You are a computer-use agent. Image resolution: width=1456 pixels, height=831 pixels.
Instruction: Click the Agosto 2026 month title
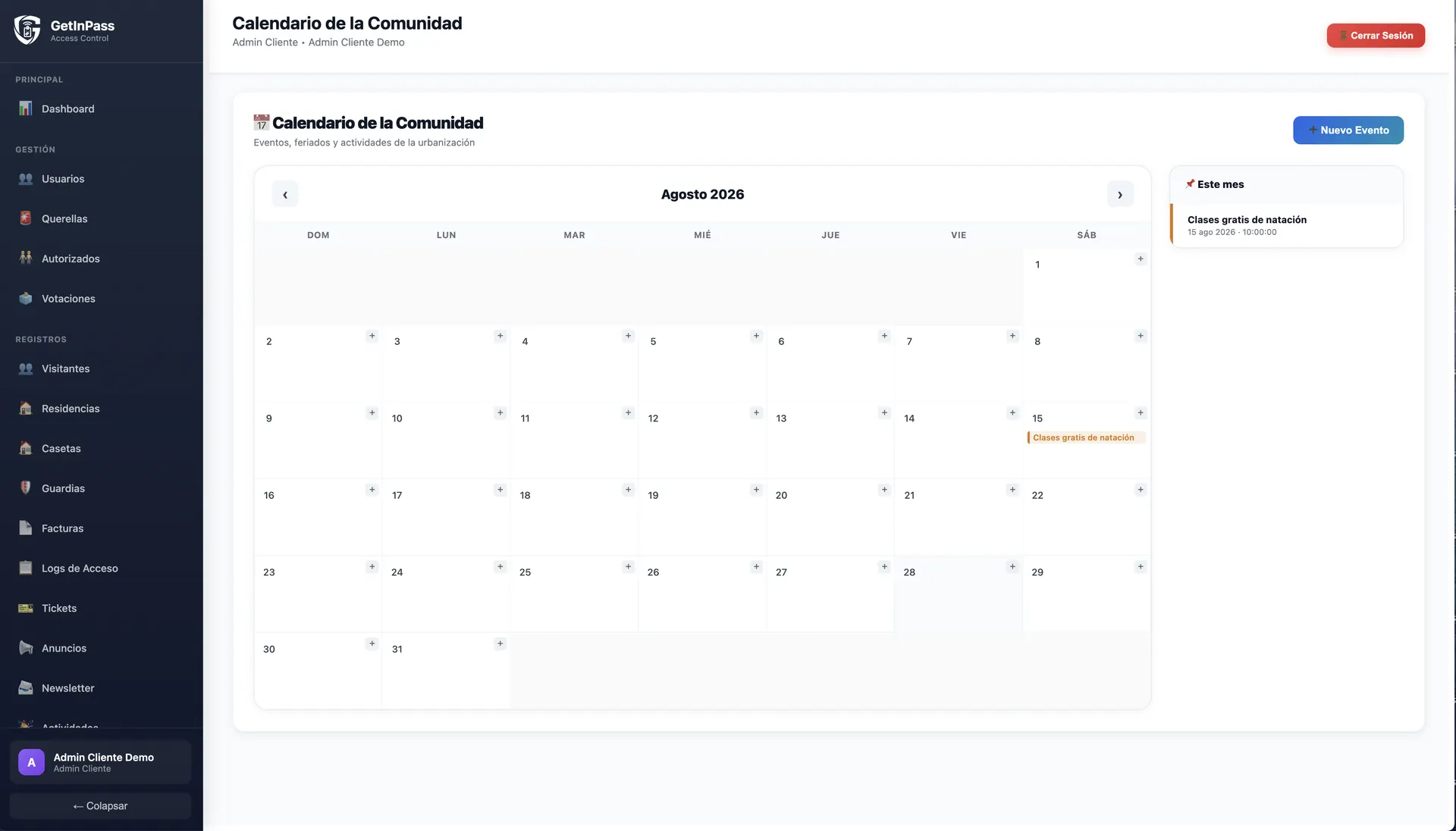[702, 194]
